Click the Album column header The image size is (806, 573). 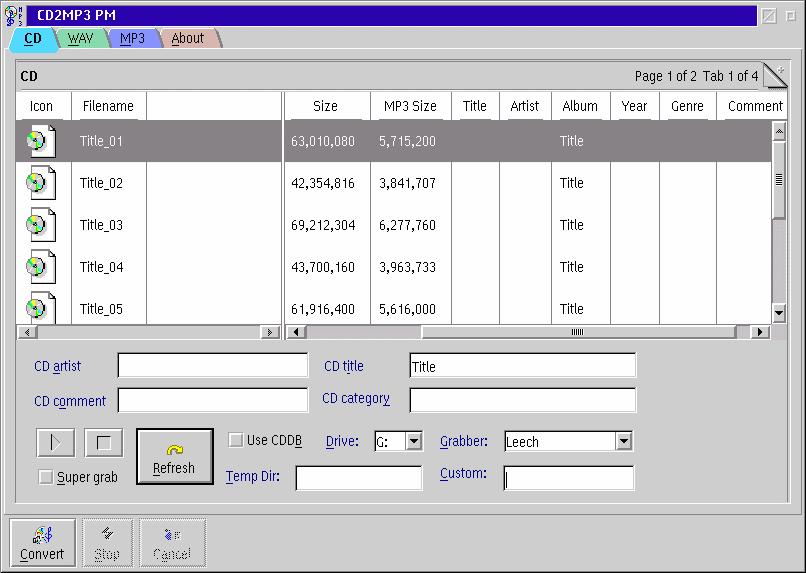(580, 106)
